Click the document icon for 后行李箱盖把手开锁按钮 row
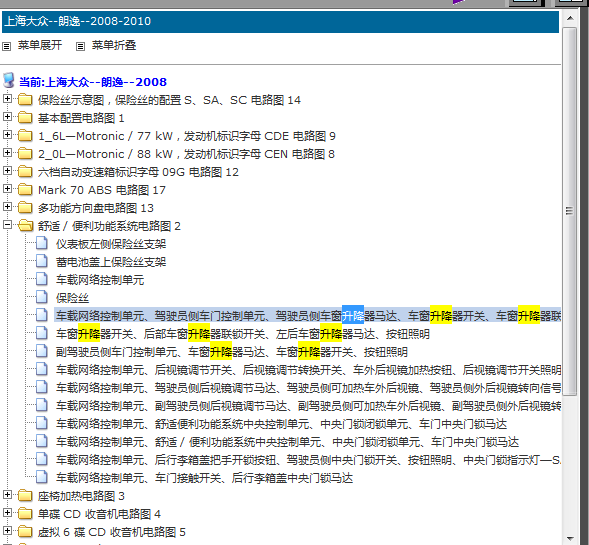 point(42,459)
